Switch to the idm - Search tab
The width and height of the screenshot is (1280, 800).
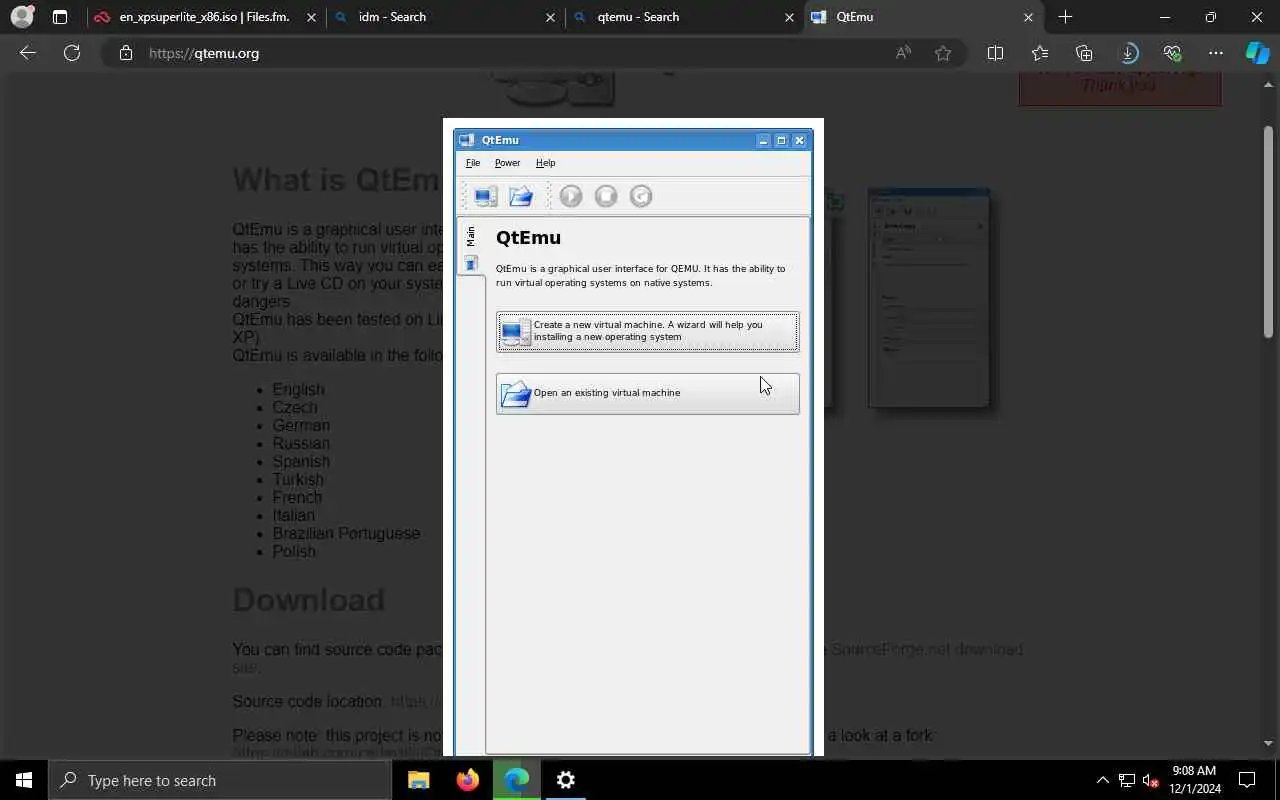[445, 17]
